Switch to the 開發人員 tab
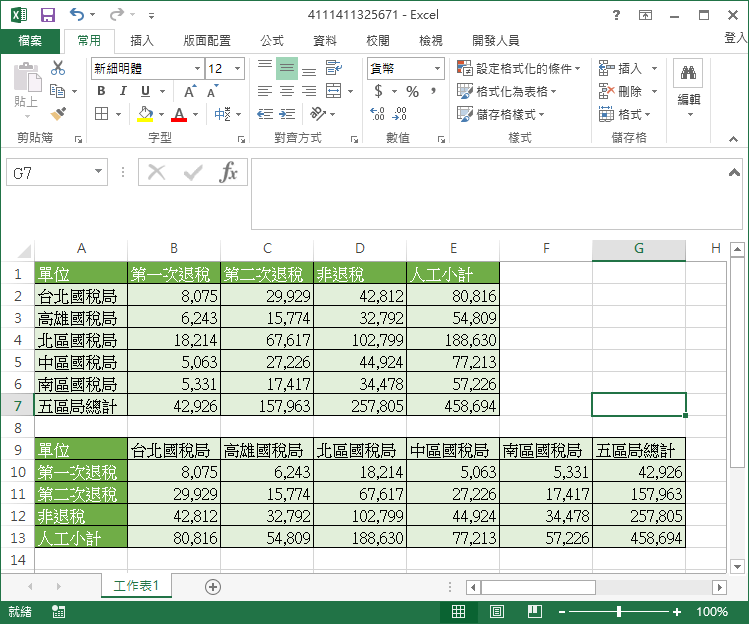This screenshot has height=624, width=749. pyautogui.click(x=495, y=41)
